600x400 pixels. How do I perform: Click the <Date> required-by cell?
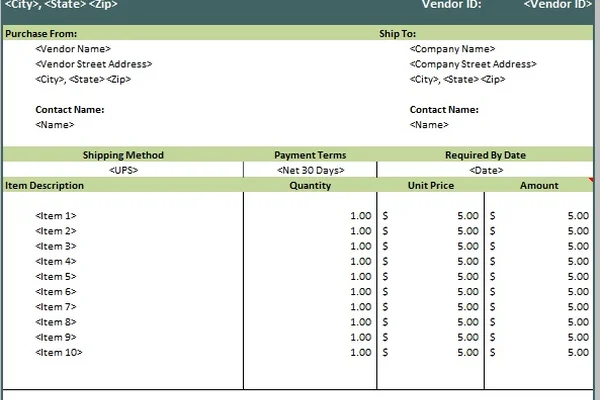(486, 170)
